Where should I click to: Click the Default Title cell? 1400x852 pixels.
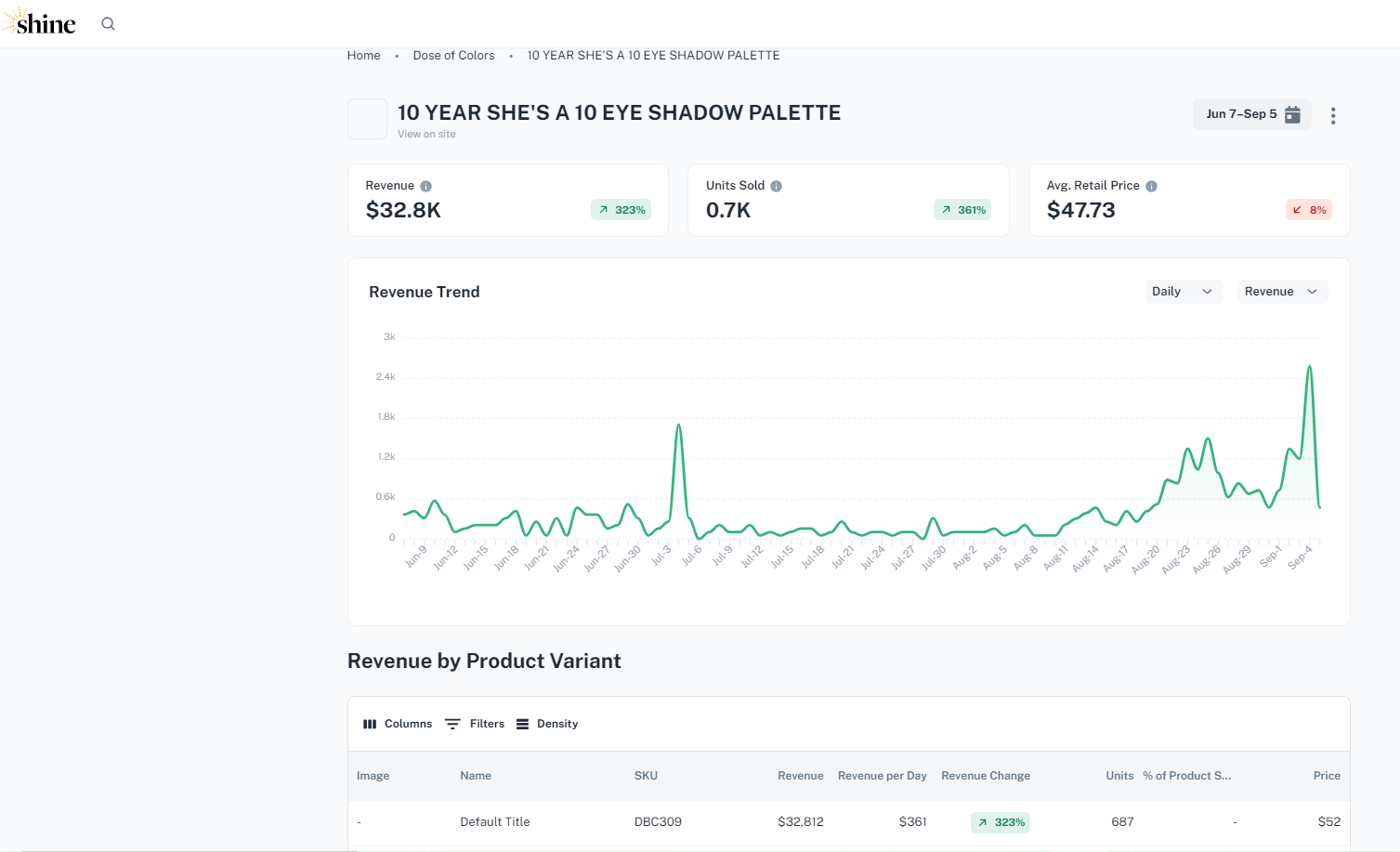(x=495, y=822)
